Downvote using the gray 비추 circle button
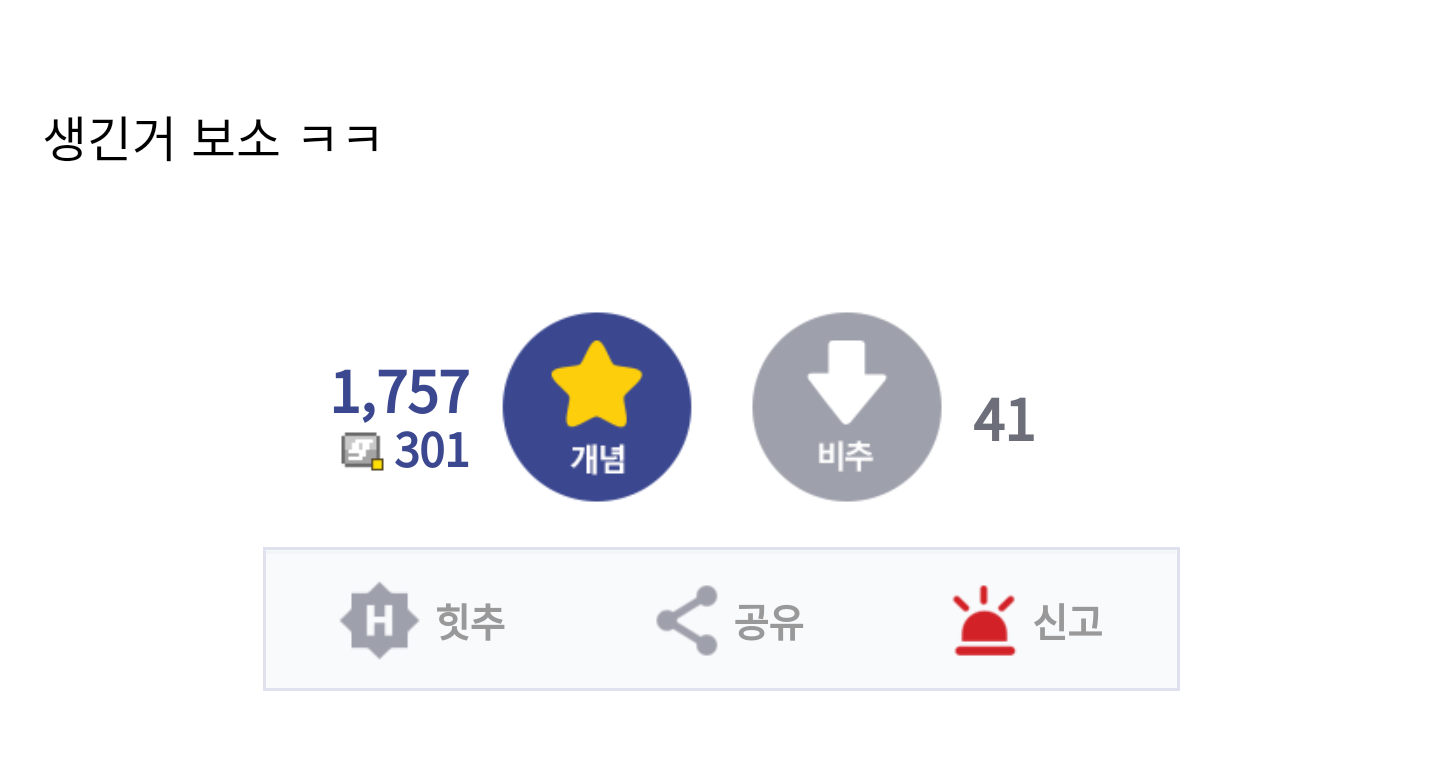 coord(847,407)
